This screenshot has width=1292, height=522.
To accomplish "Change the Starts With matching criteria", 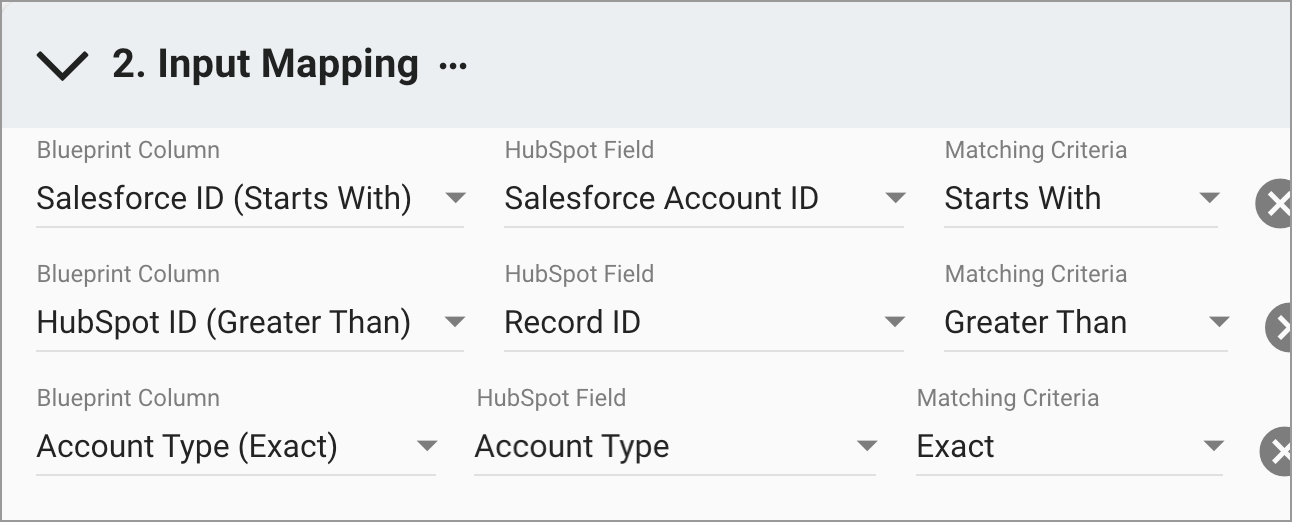I will [1081, 199].
